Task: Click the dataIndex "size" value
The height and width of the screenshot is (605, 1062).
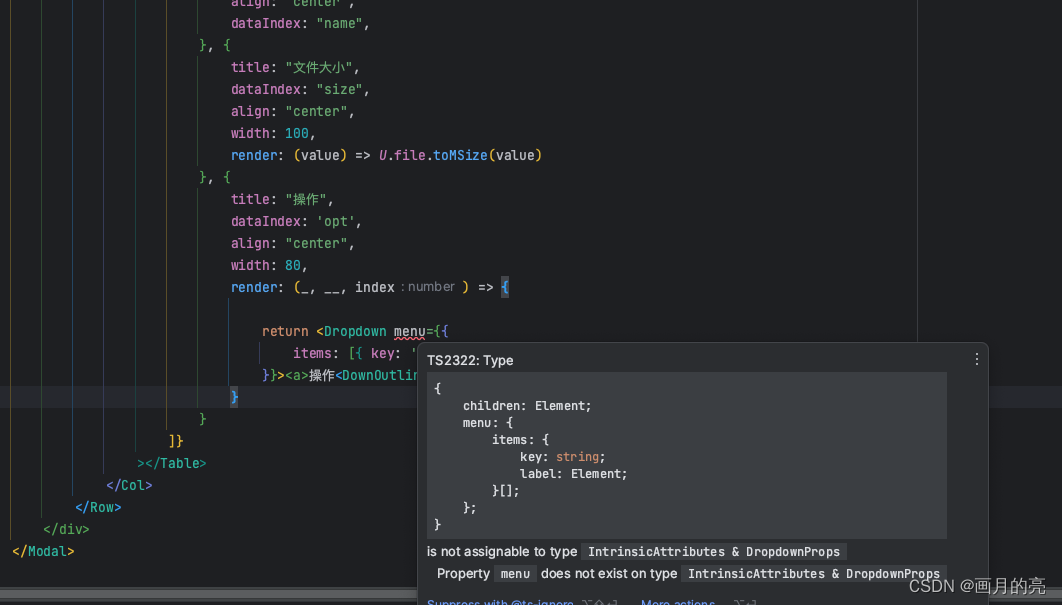Action: tap(339, 89)
